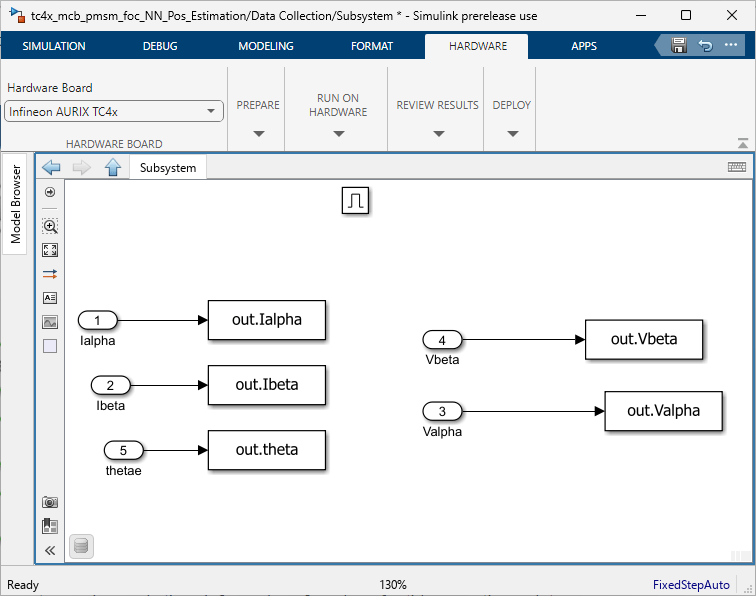Select the out.Ibeta To Workspace block
This screenshot has width=756, height=596.
coord(267,385)
